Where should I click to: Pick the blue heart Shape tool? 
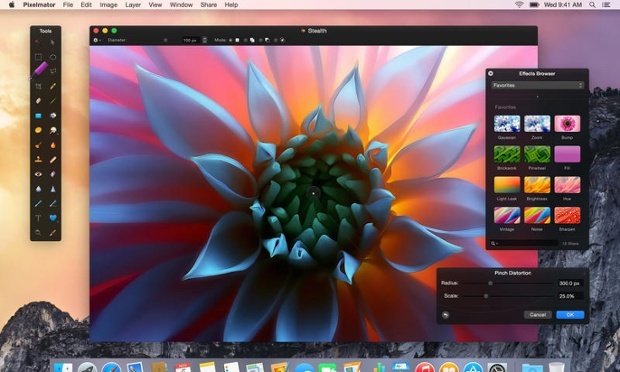pos(53,218)
